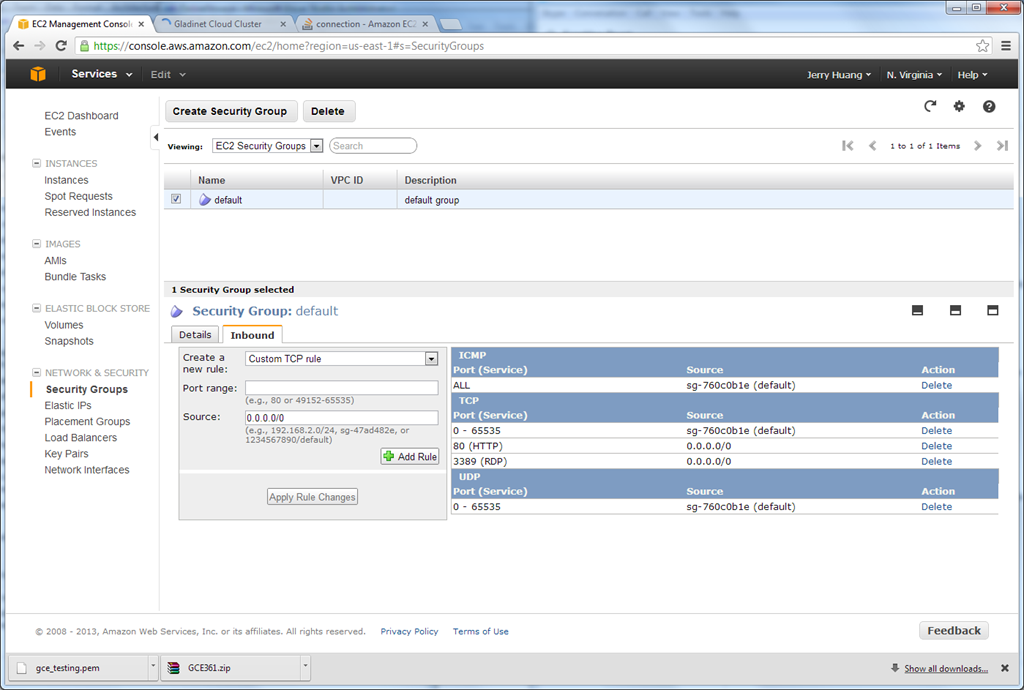Open the Jerry Huang account menu

tap(839, 74)
